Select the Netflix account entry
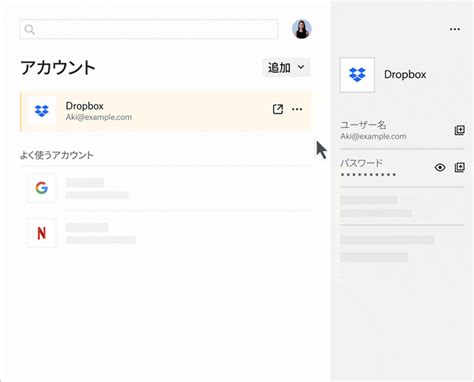The width and height of the screenshot is (474, 382). (x=166, y=233)
